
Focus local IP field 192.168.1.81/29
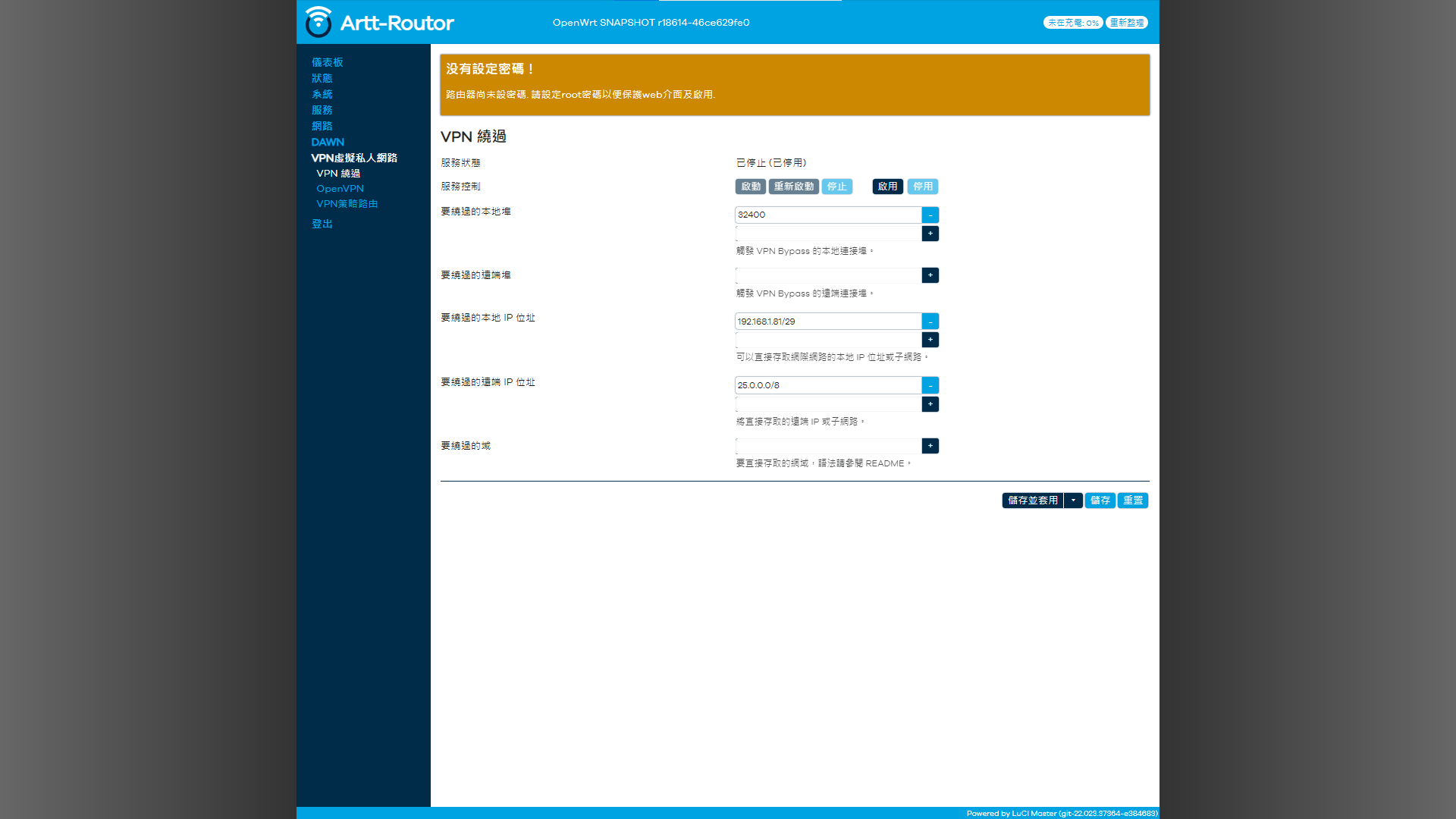tap(828, 322)
